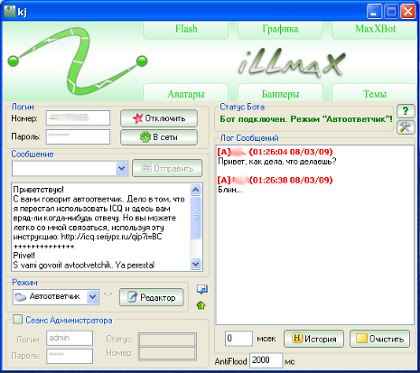Click the Отключить disconnect button with star icon
420x373 pixels.
(x=159, y=118)
